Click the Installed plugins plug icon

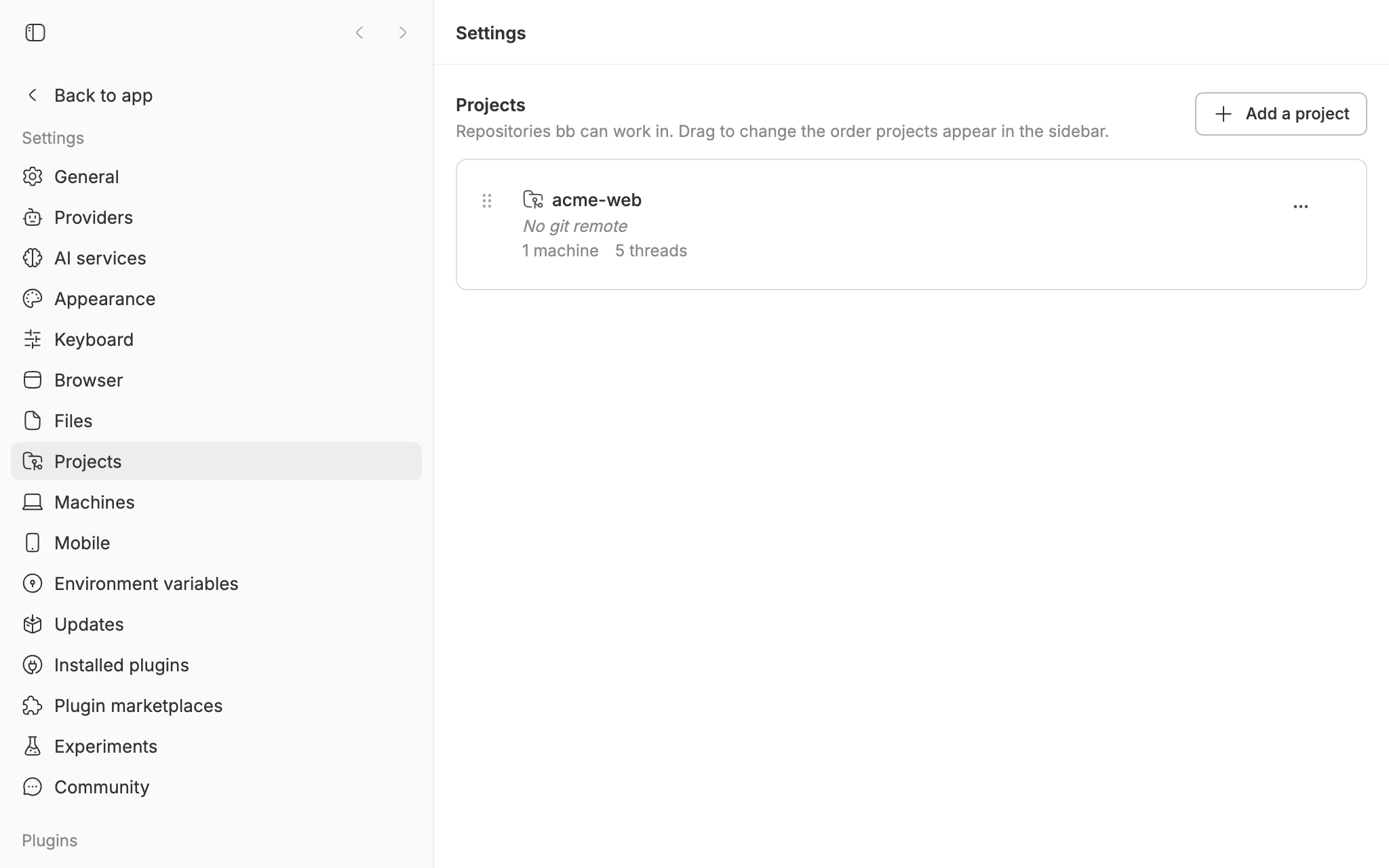point(33,665)
